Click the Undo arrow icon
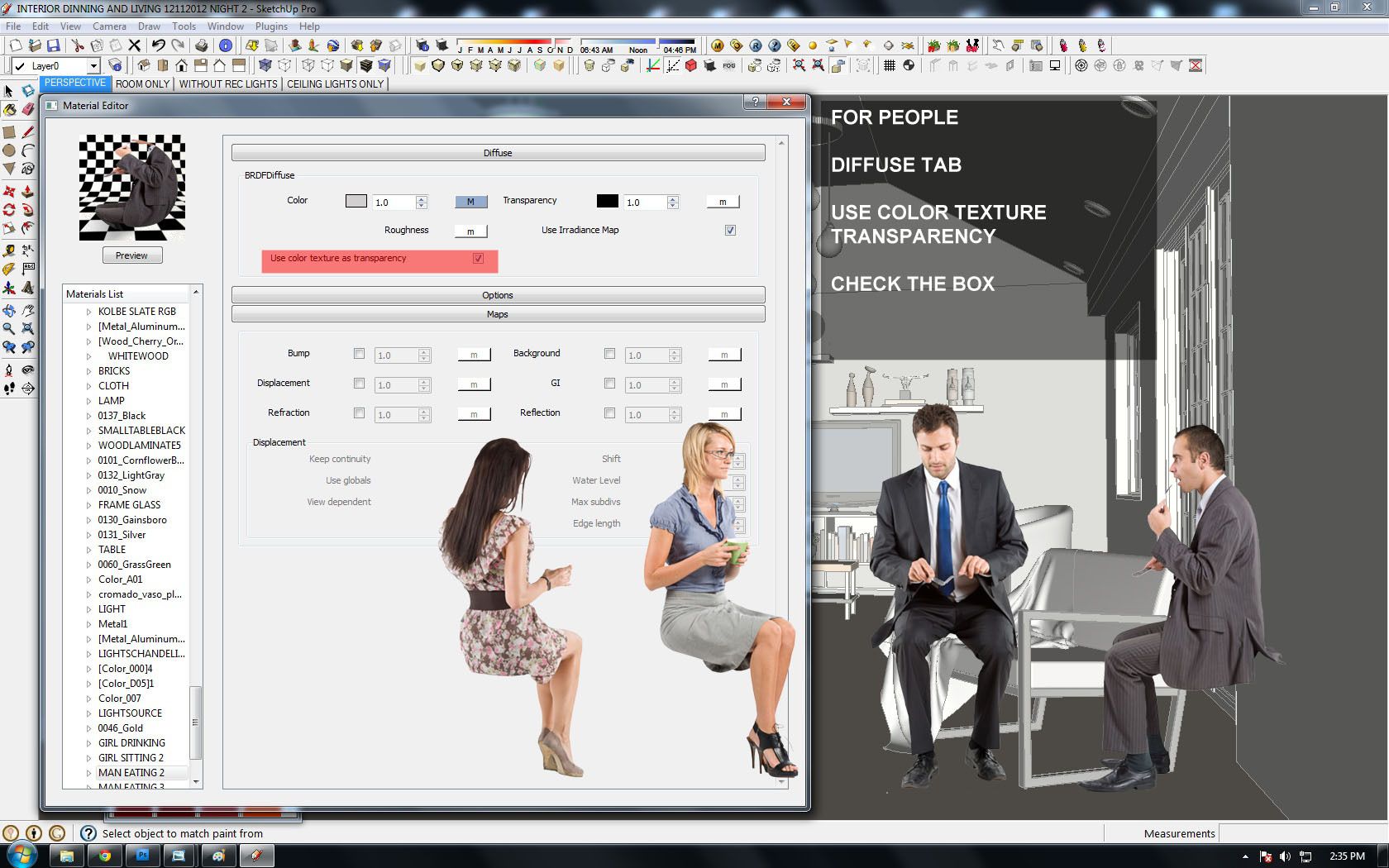This screenshot has height=868, width=1389. pos(158,45)
